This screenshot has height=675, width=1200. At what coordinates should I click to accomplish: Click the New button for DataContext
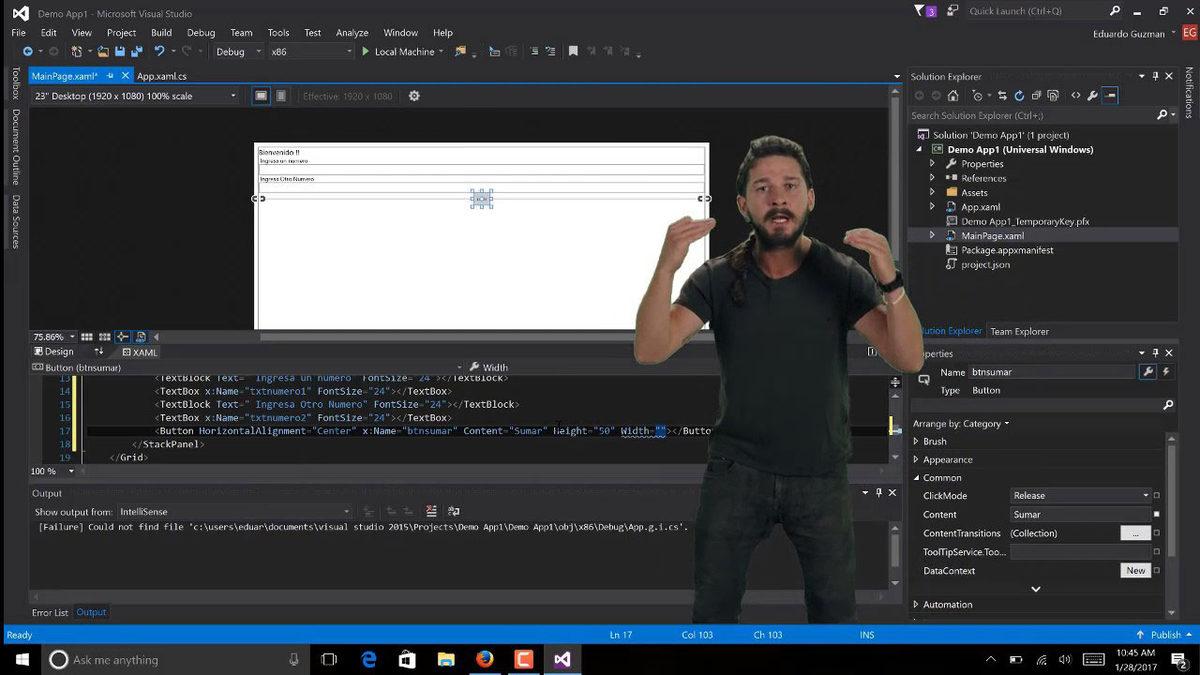(x=1135, y=571)
